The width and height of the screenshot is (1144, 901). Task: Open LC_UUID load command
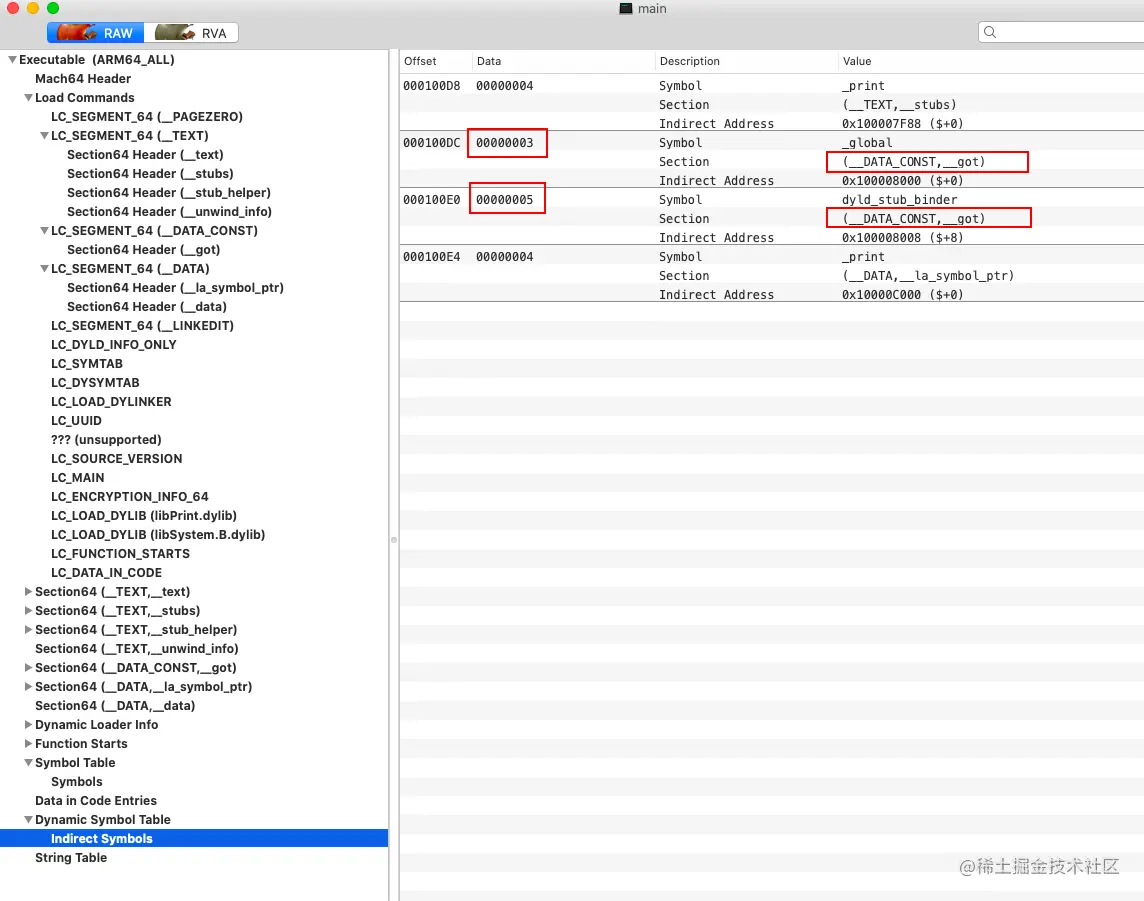(x=77, y=420)
